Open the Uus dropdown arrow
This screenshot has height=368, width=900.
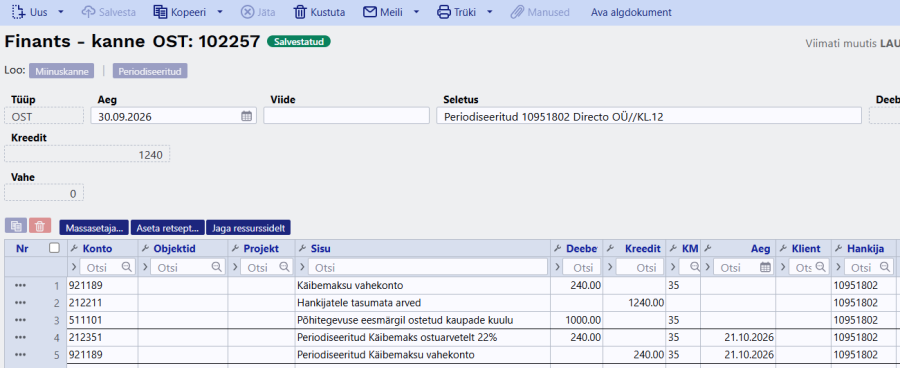coord(61,12)
